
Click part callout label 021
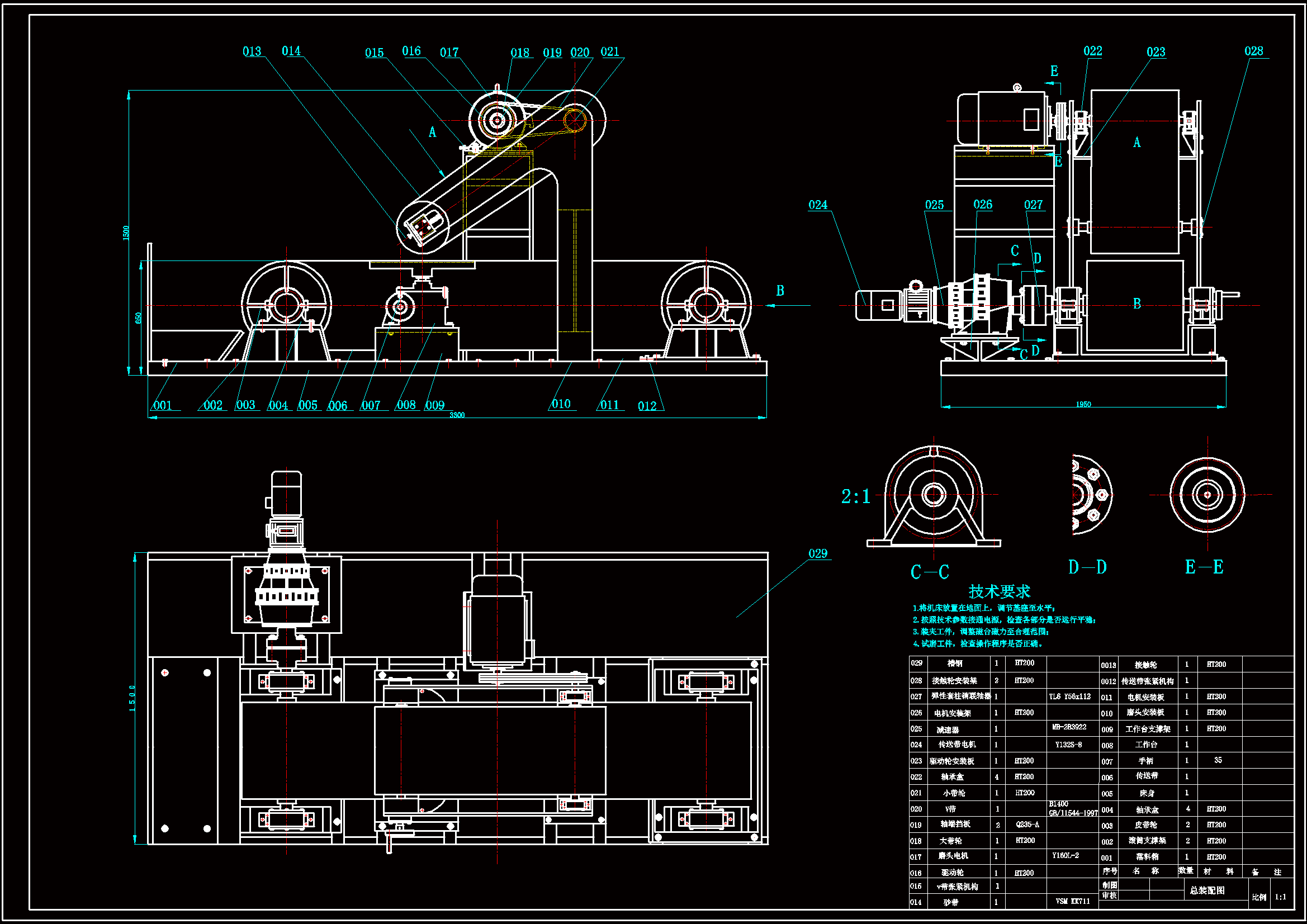(x=610, y=51)
